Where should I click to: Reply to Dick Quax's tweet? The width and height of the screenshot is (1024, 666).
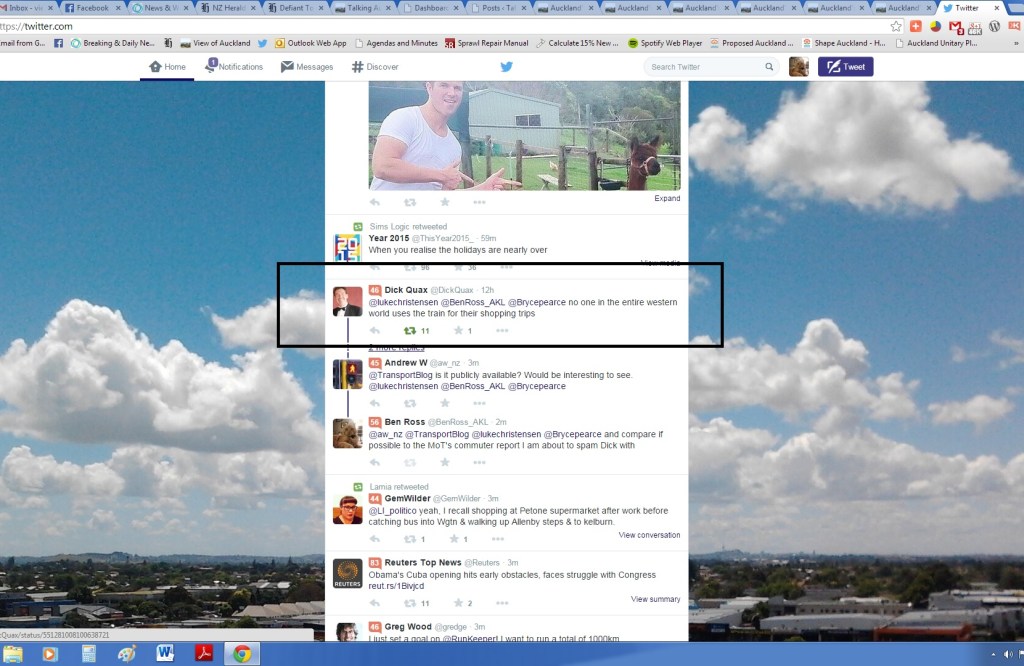[375, 330]
